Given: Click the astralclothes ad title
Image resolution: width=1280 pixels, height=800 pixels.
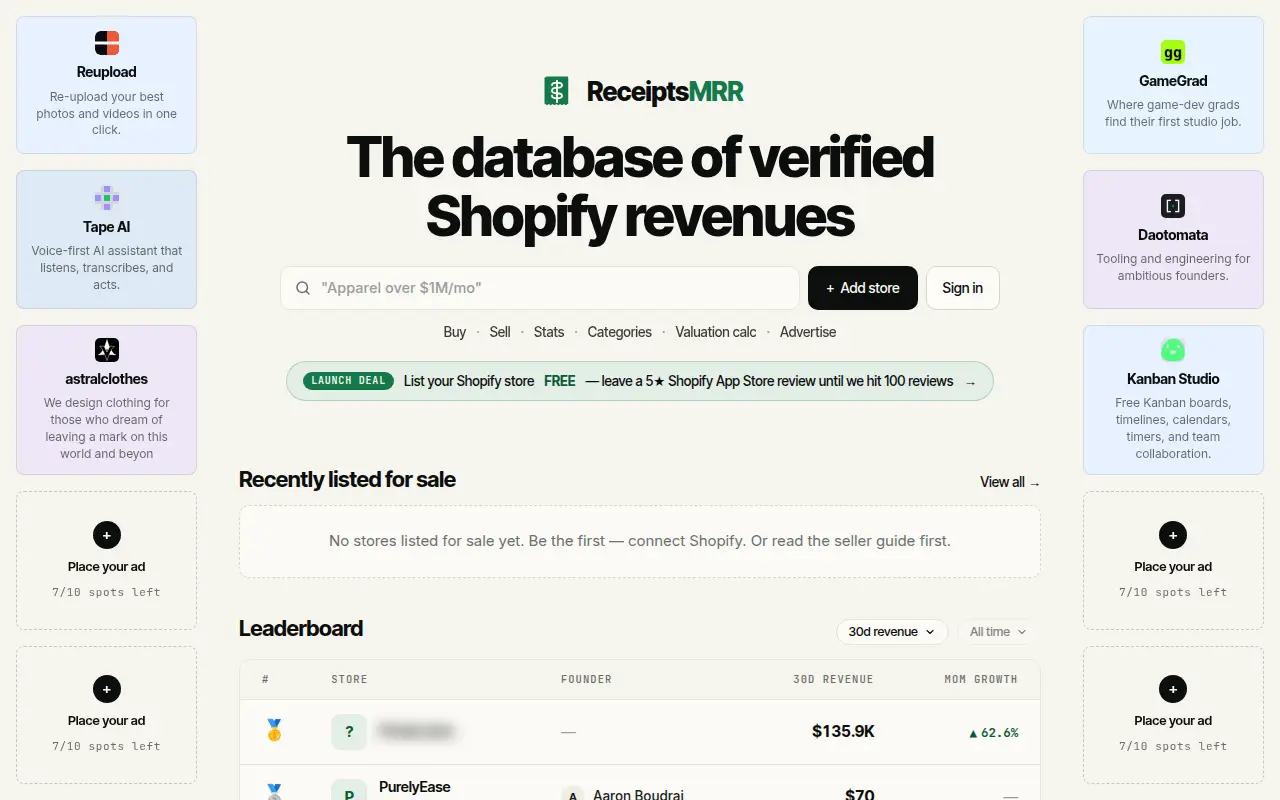Looking at the screenshot, I should coord(107,379).
